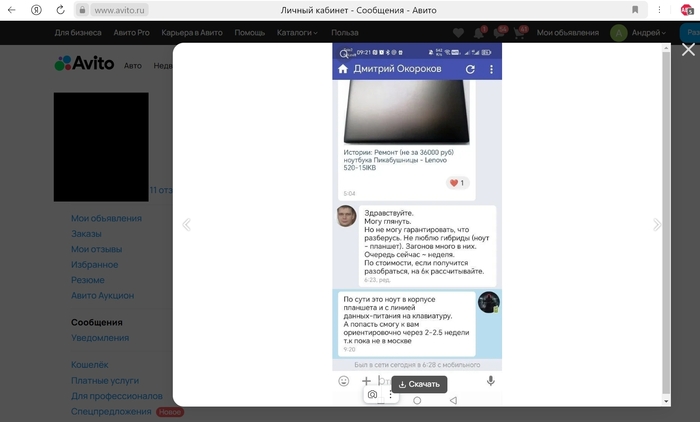This screenshot has width=700, height=422.
Task: Click the scrollbar down arrow in viewer
Action: click(666, 401)
